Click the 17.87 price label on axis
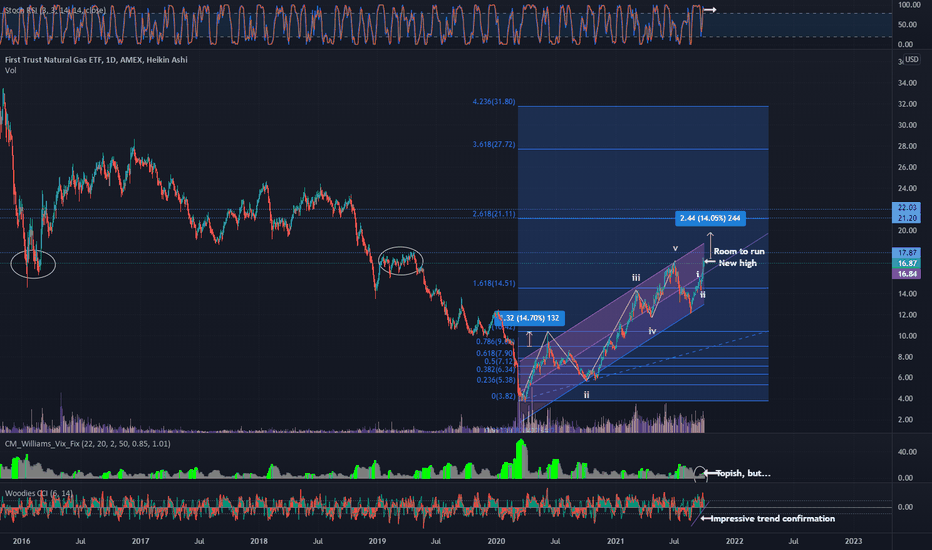 tap(906, 253)
